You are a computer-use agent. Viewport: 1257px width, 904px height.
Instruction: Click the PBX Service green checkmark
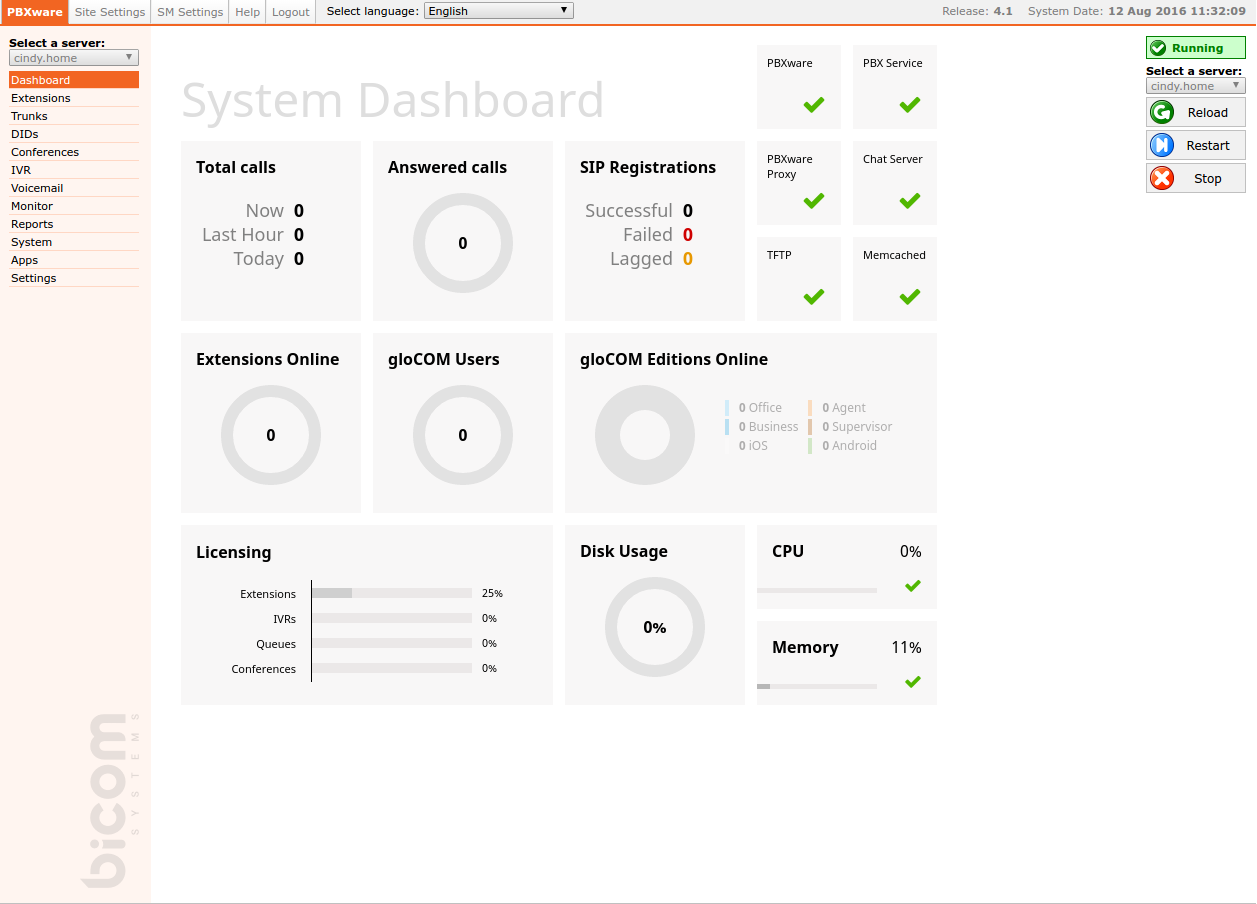click(910, 104)
